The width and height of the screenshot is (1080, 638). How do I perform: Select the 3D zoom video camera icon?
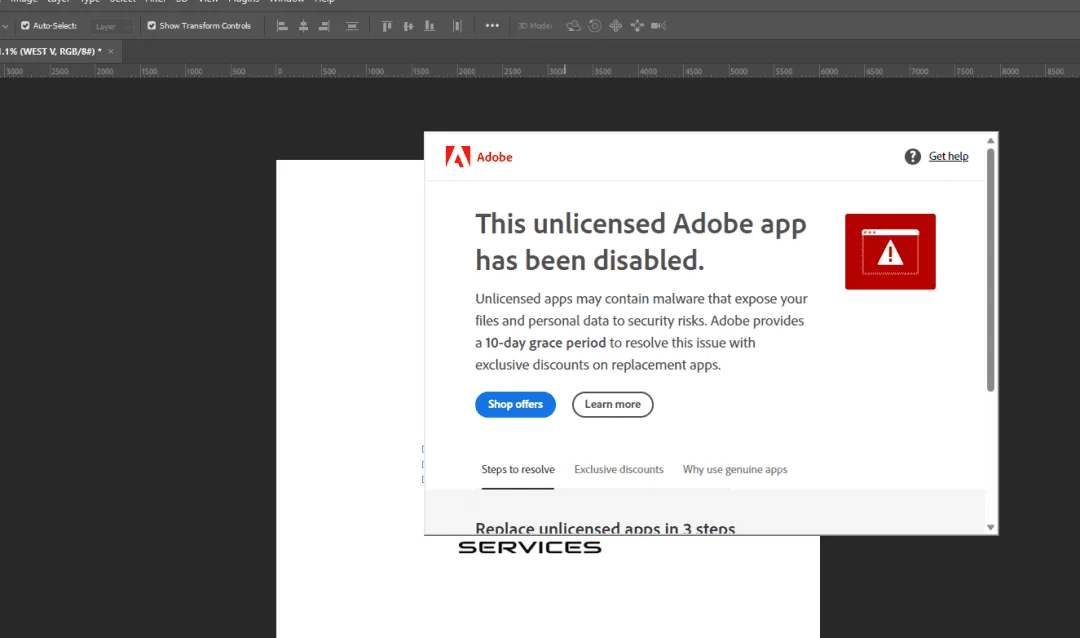coord(658,26)
